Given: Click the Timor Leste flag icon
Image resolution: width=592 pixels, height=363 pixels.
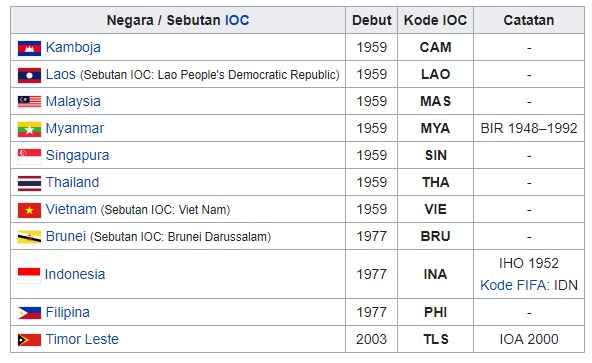Looking at the screenshot, I should click(29, 340).
